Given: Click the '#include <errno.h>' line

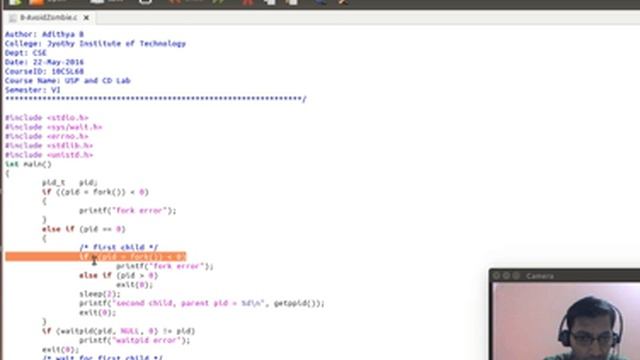Looking at the screenshot, I should point(47,136).
